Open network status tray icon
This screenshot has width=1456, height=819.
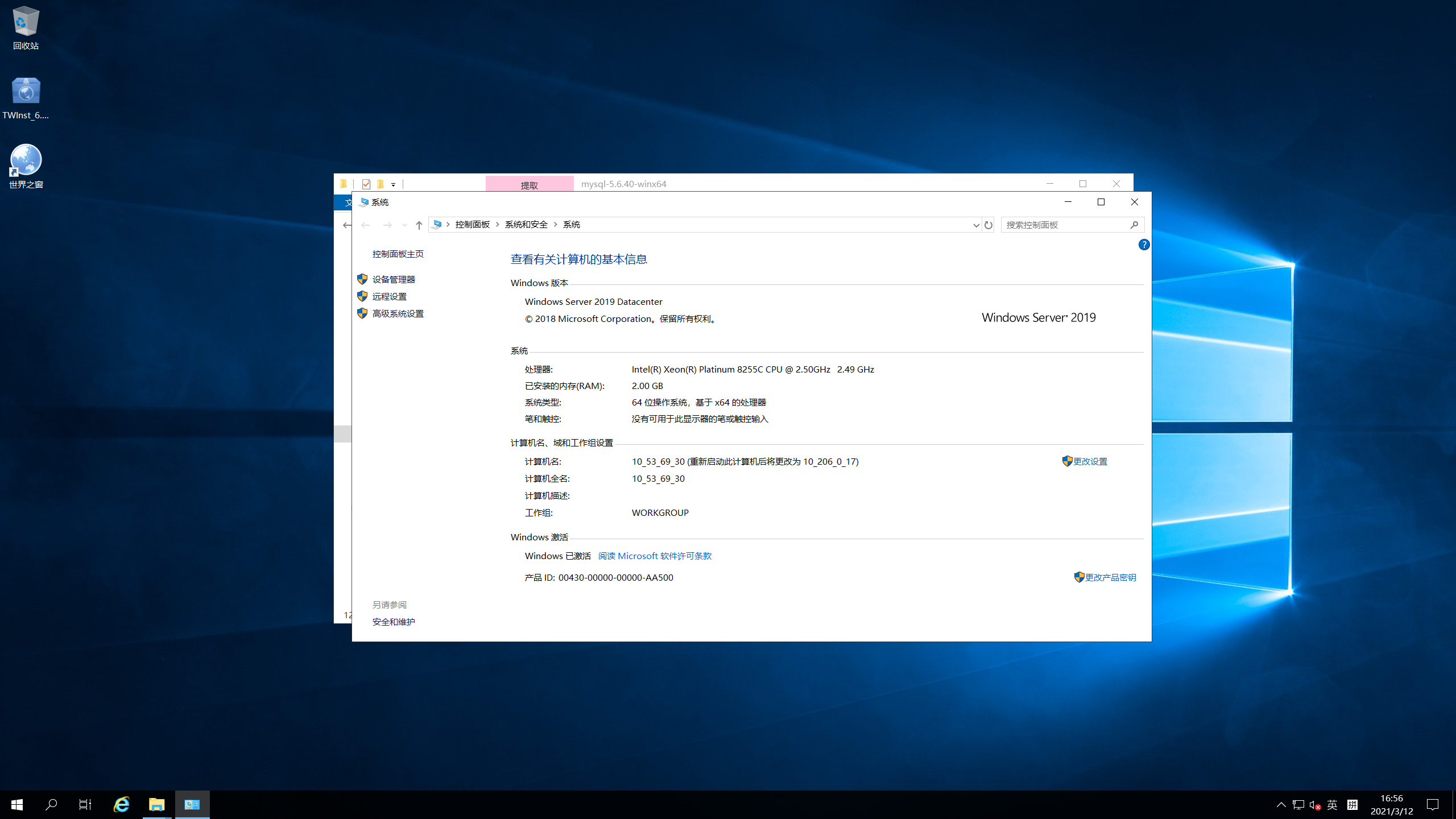point(1298,805)
